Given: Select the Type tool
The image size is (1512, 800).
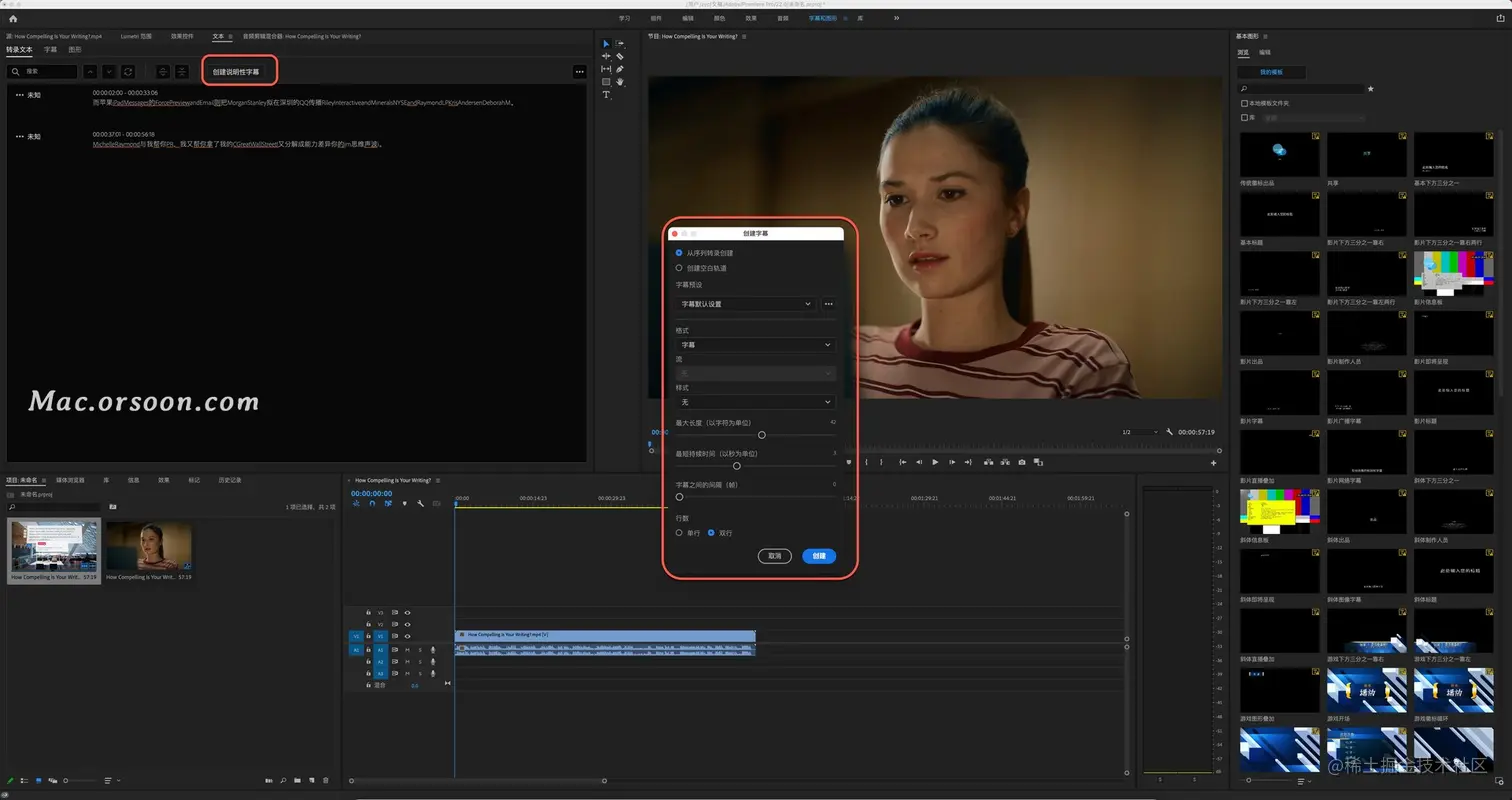Looking at the screenshot, I should 606,95.
